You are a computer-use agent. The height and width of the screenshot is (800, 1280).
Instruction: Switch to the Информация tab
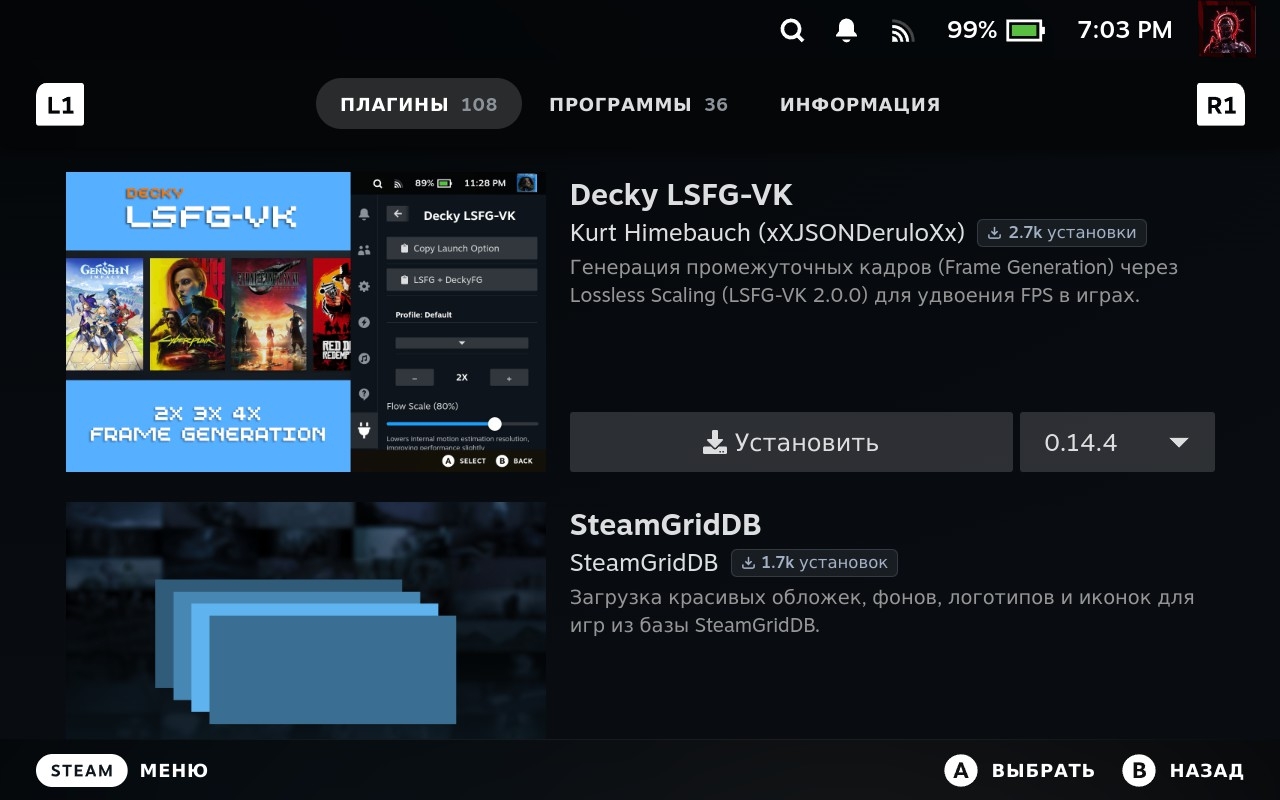coord(860,104)
